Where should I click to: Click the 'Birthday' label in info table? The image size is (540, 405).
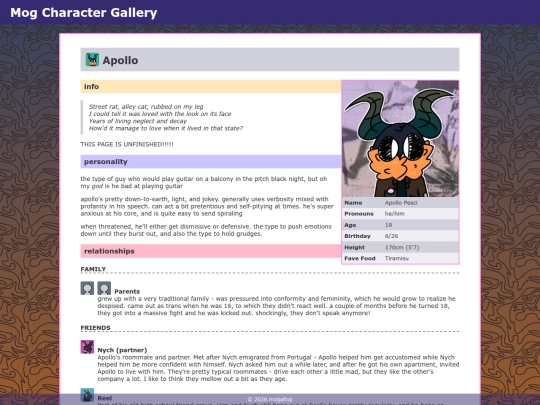[357, 236]
